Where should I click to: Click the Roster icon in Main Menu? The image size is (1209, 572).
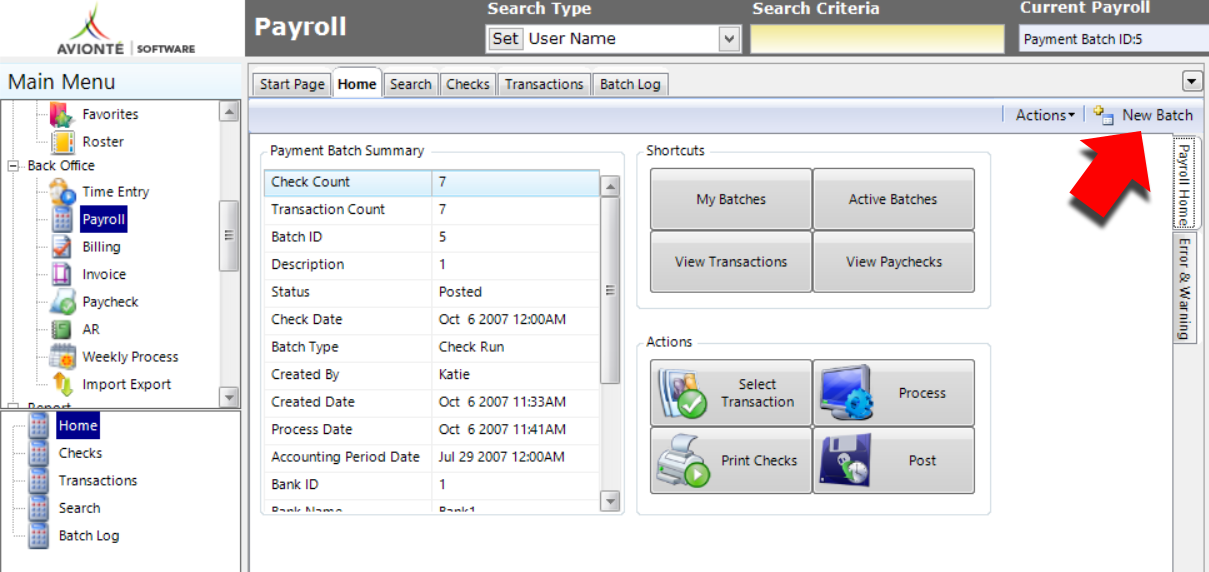coord(62,142)
